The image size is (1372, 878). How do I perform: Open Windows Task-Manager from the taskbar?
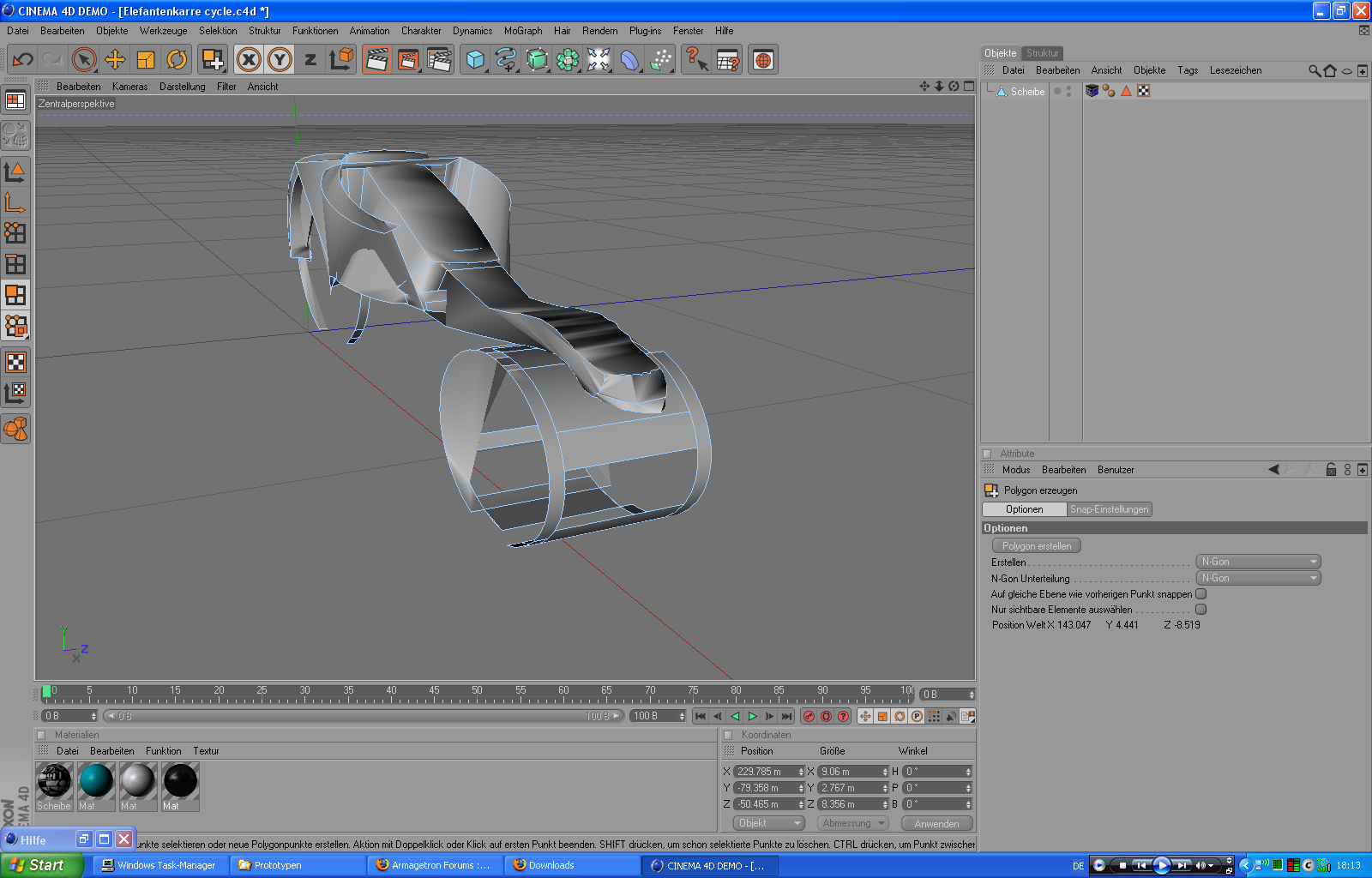(x=159, y=865)
